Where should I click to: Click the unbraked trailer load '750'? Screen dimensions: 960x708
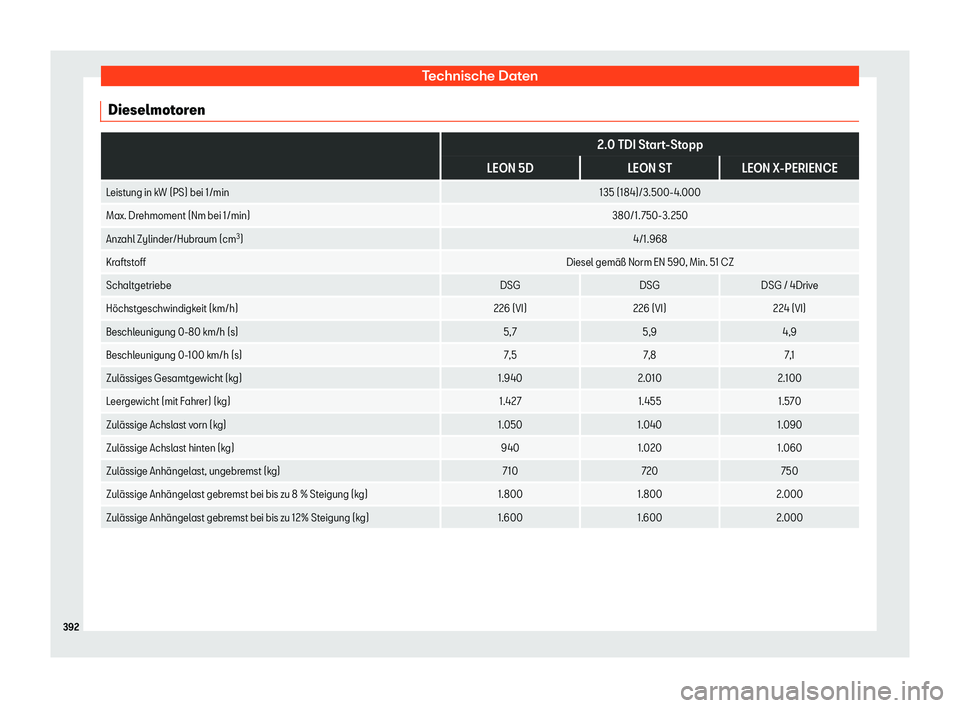pos(789,472)
